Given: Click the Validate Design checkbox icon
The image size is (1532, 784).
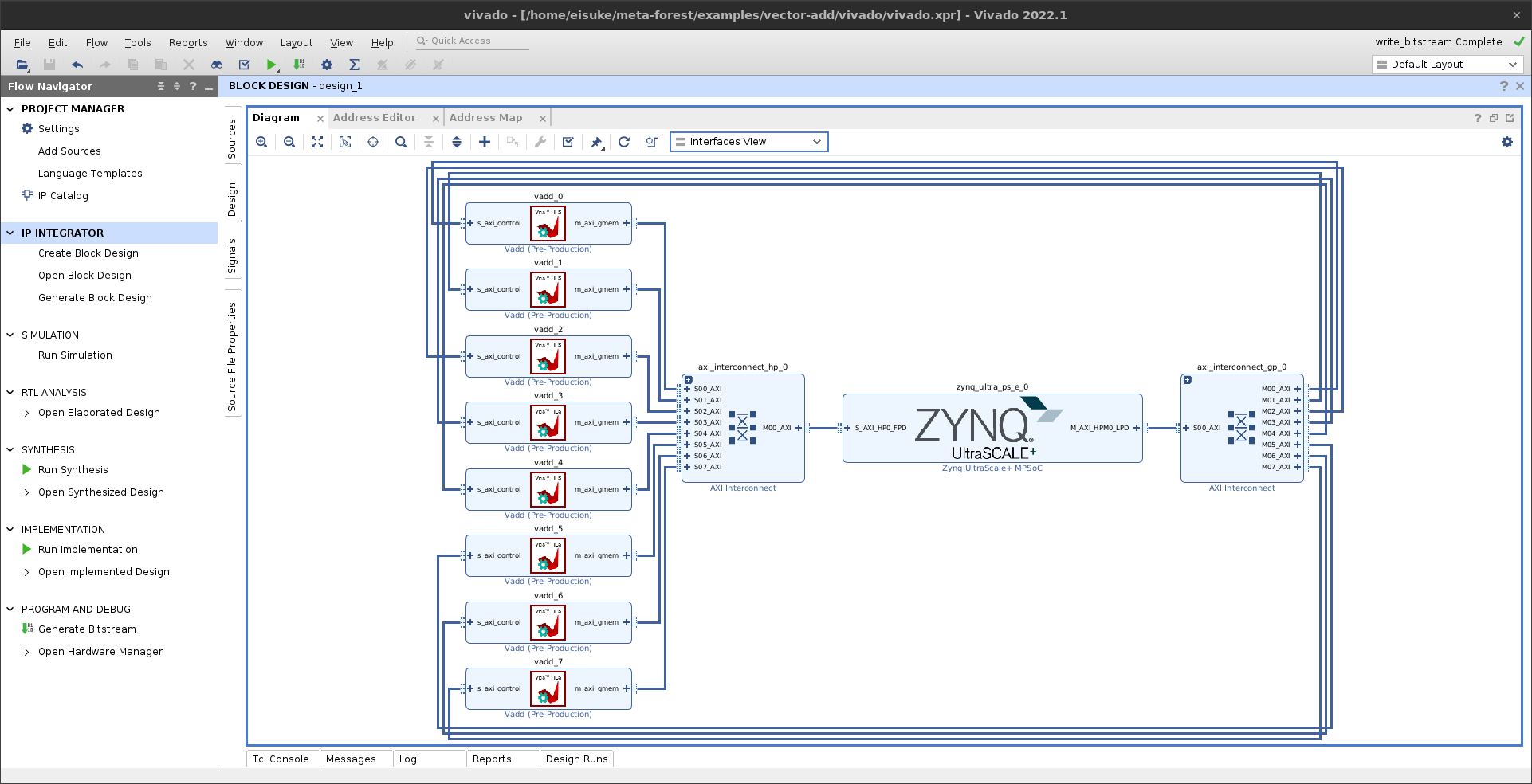Looking at the screenshot, I should (568, 142).
